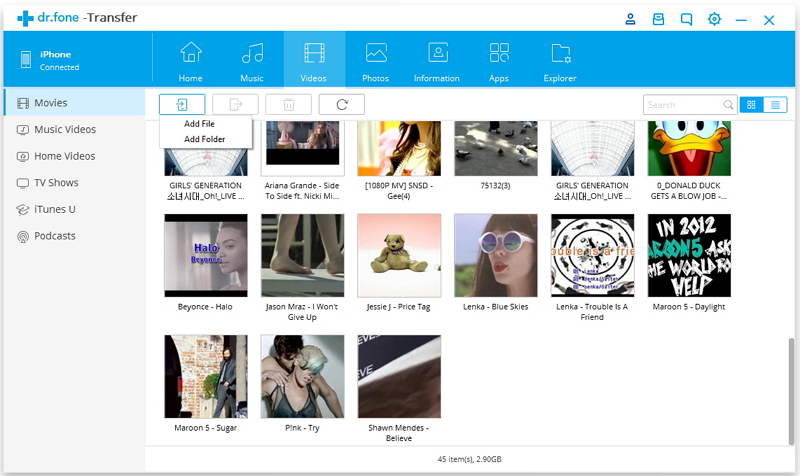Click the Export toolbar button
The height and width of the screenshot is (476, 800).
point(235,105)
